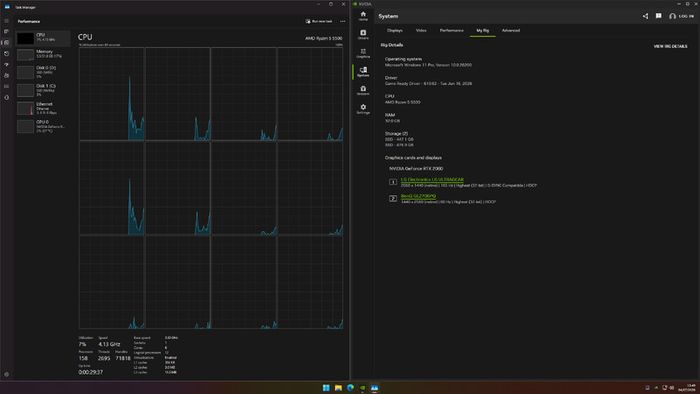Open Users page in Task Manager sidebar
The image size is (700, 394).
(6, 75)
